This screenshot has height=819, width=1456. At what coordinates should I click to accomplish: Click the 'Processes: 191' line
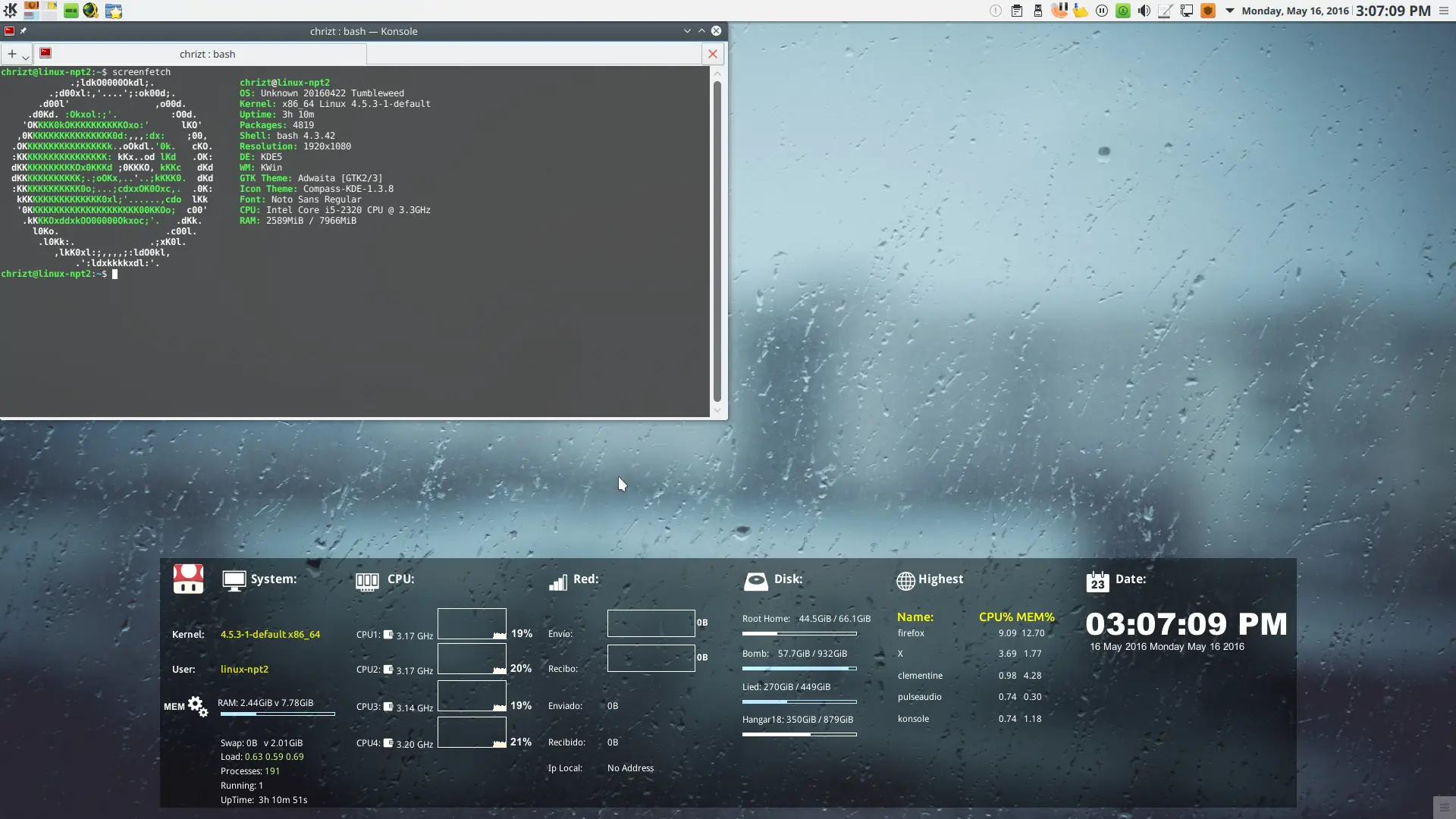coord(250,770)
